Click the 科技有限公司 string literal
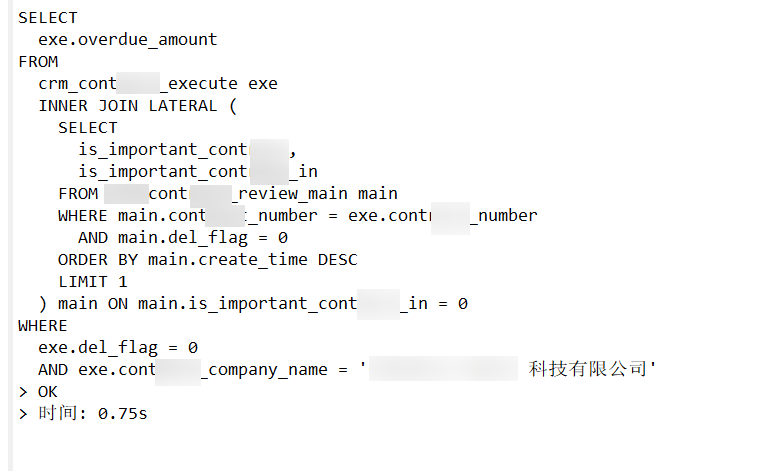The height and width of the screenshot is (471, 757). [x=588, y=369]
